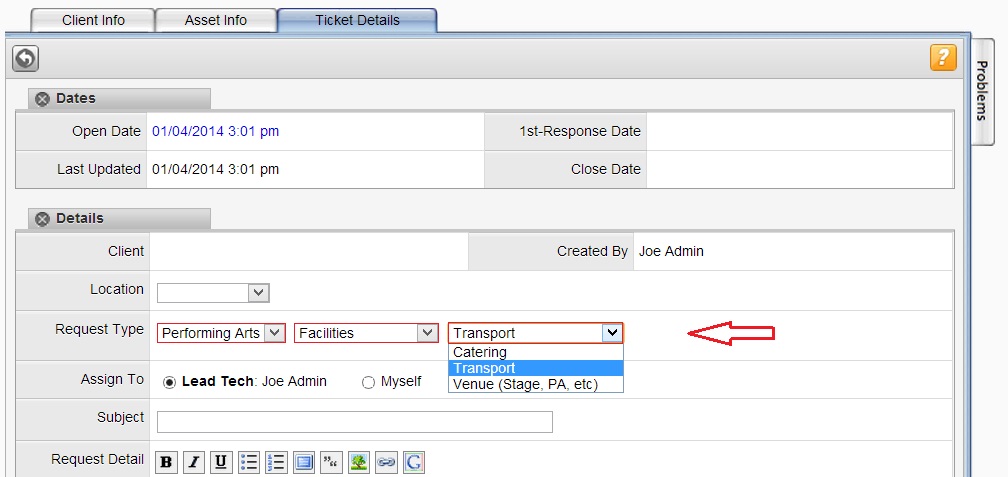1008x477 pixels.
Task: Click the back arrow icon
Action: tap(25, 58)
